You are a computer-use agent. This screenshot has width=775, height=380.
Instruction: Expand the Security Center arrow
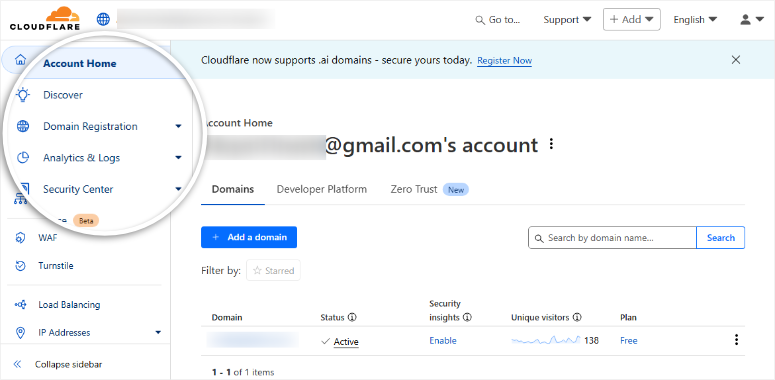pyautogui.click(x=178, y=189)
